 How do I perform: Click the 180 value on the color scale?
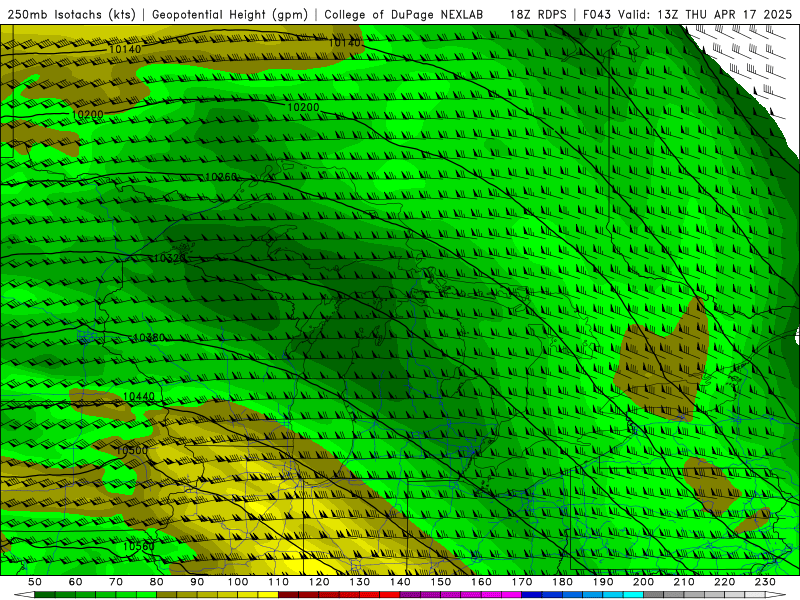tap(562, 582)
